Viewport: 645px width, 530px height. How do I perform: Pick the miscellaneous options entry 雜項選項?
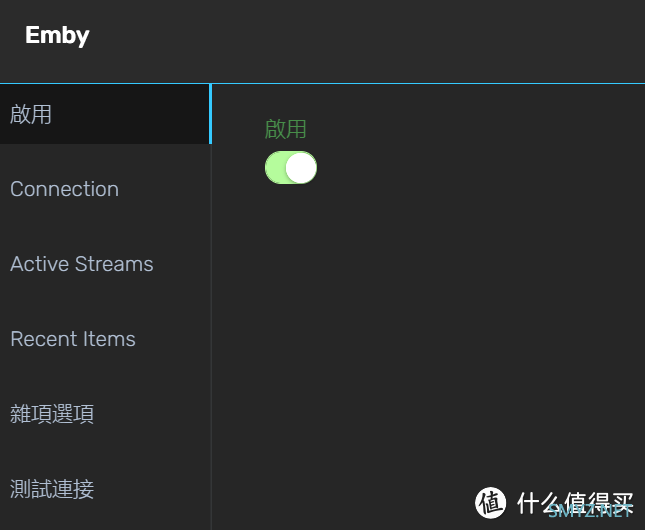point(52,414)
